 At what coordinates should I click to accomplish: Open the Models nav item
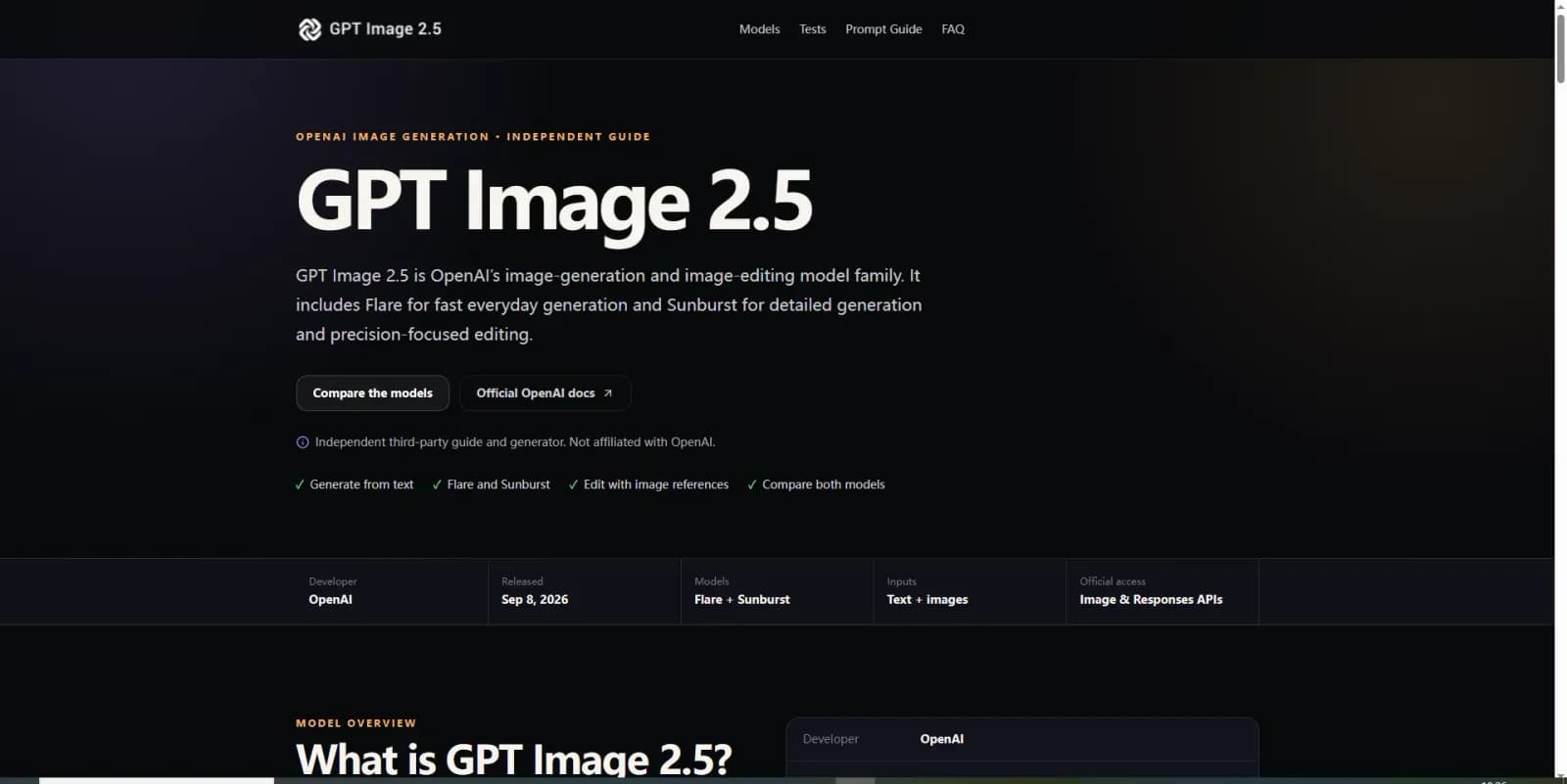760,29
